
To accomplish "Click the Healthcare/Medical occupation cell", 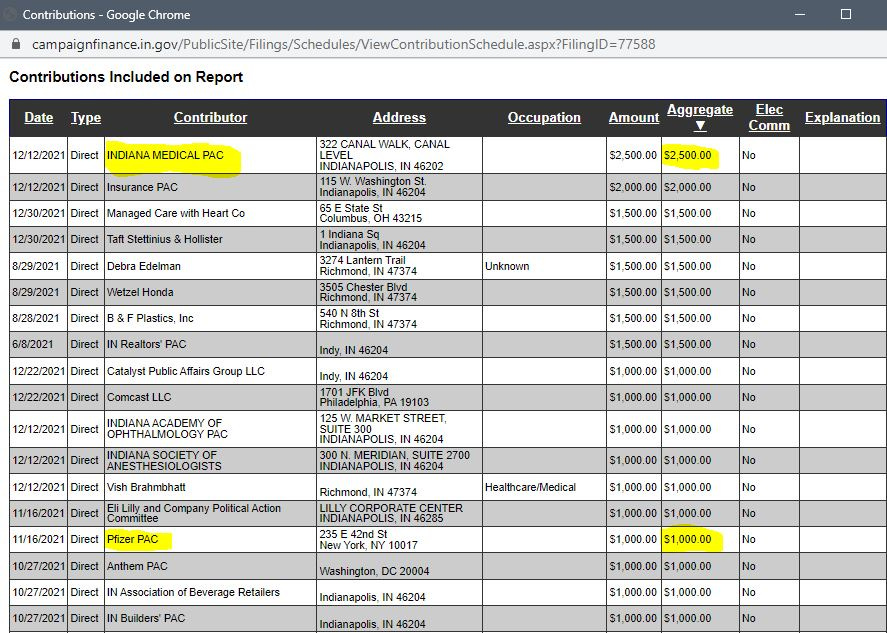I will (x=544, y=487).
